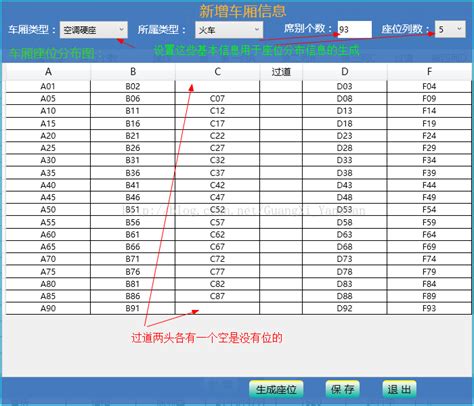
Task: Click the 退出 button
Action: [399, 389]
